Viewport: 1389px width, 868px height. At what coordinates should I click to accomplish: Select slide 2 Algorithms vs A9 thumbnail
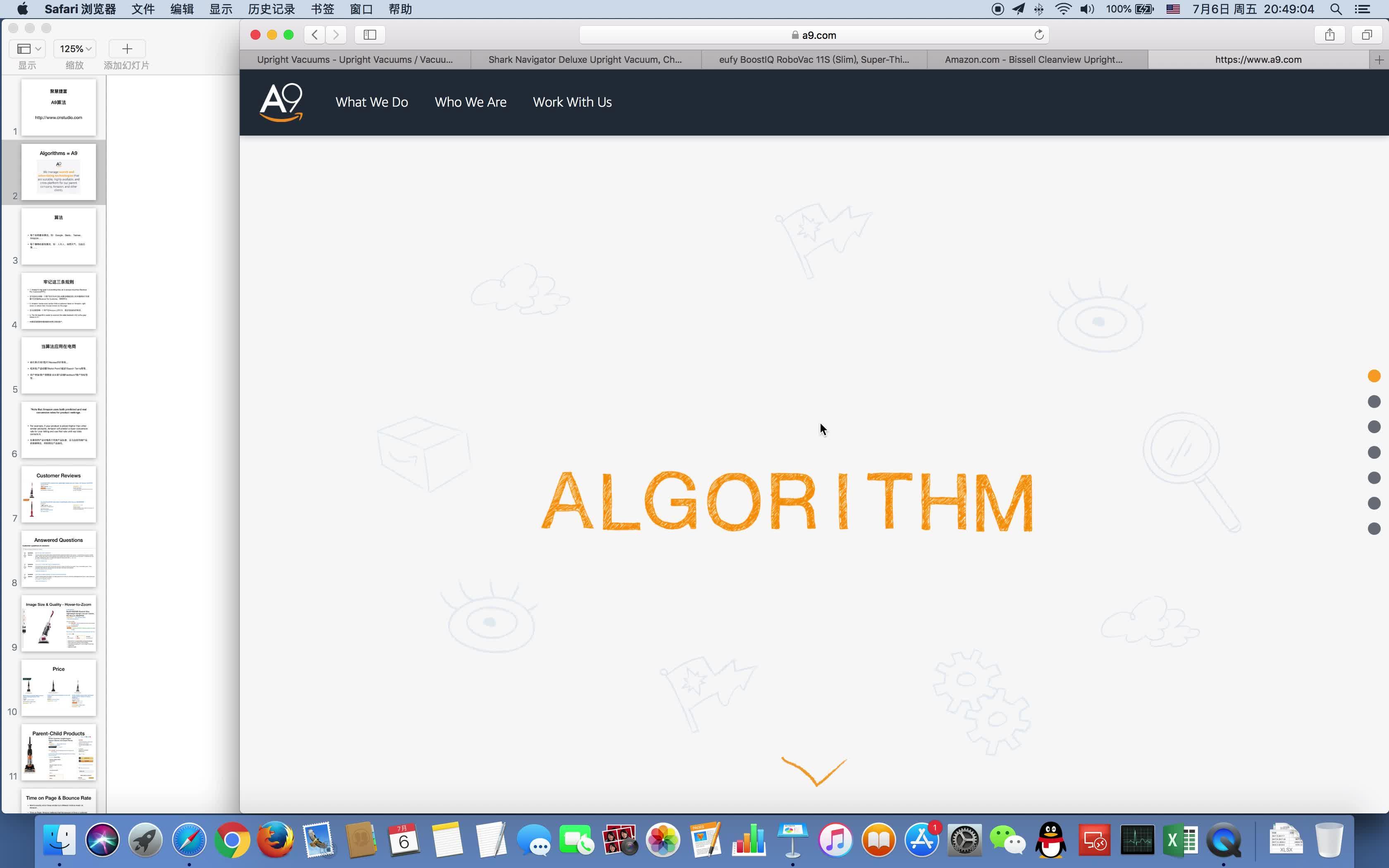point(58,172)
